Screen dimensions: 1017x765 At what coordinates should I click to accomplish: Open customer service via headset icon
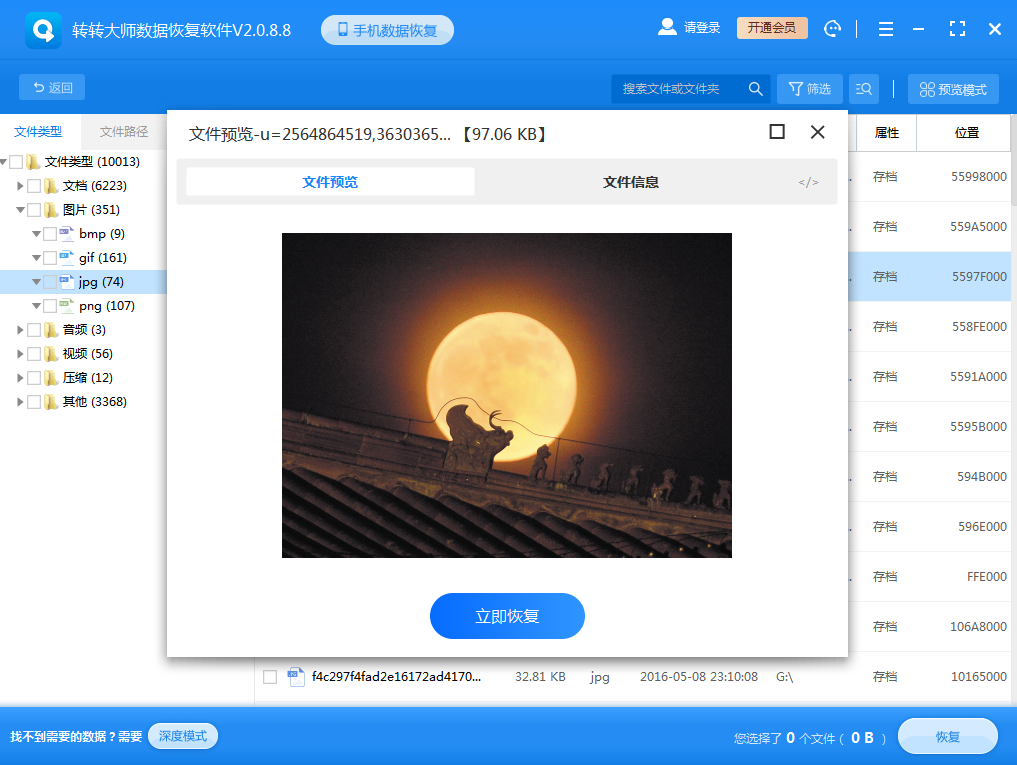832,28
